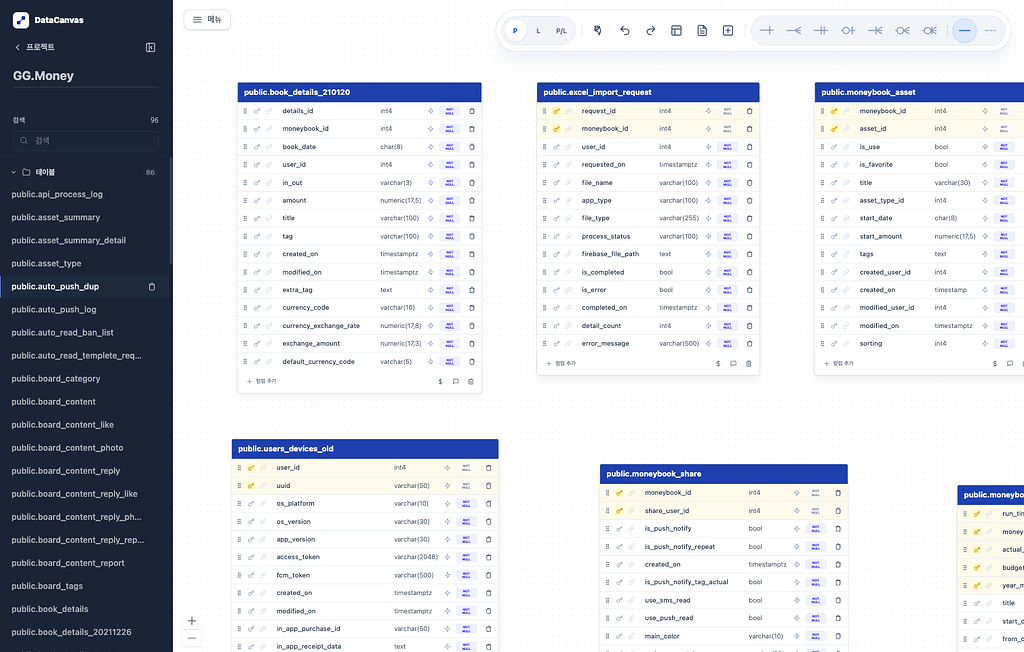Click the document icon in the toolbar

[702, 31]
